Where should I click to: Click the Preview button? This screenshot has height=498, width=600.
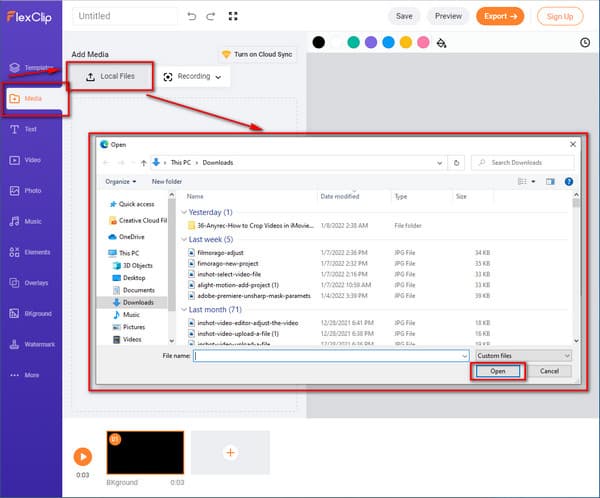[x=448, y=16]
